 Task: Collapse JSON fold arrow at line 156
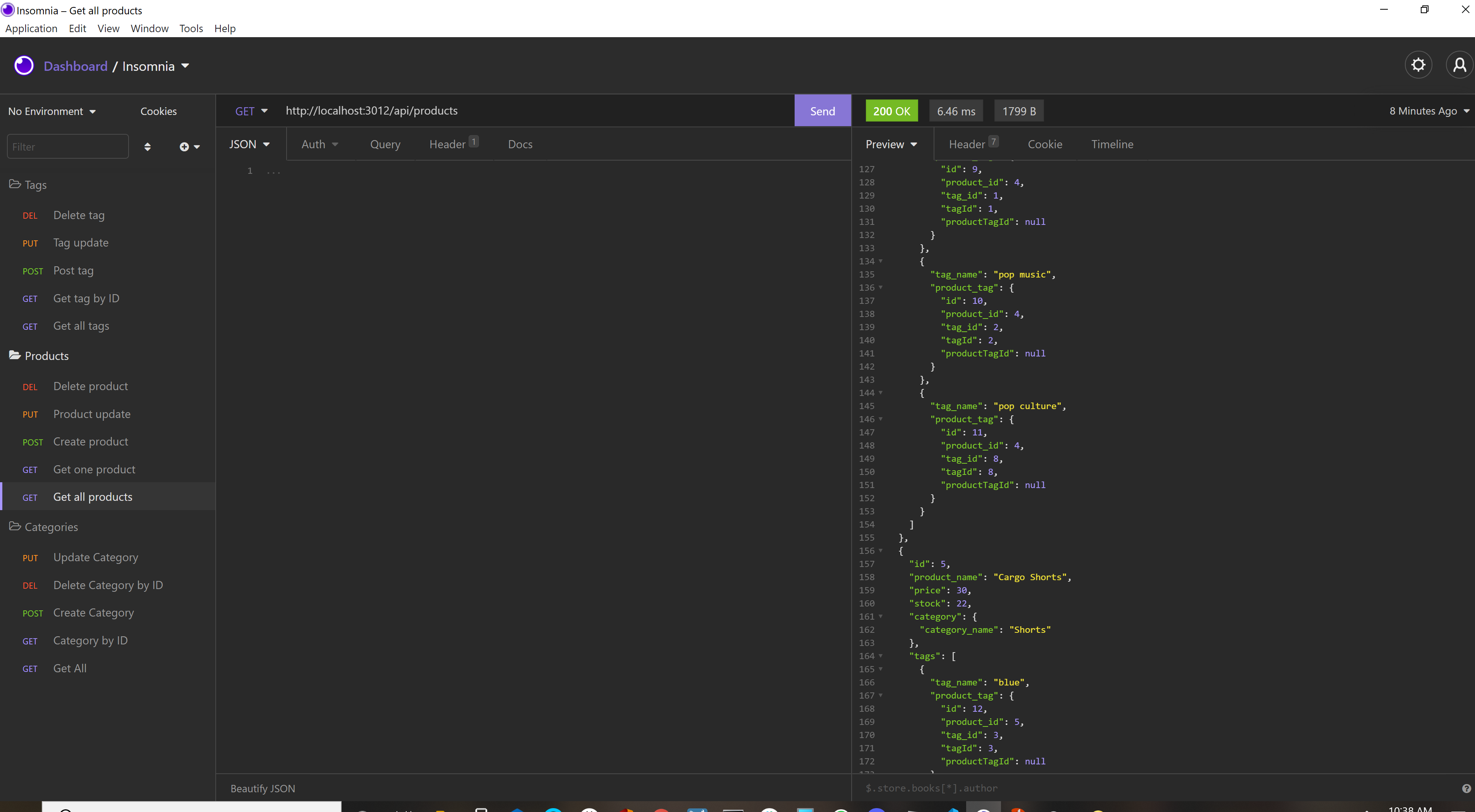click(881, 550)
